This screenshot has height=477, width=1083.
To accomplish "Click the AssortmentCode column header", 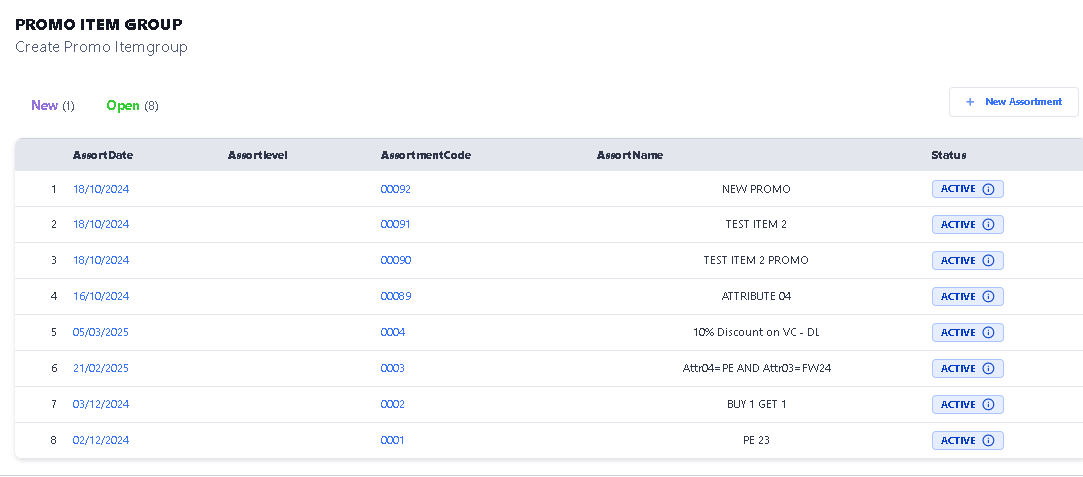I will point(426,155).
